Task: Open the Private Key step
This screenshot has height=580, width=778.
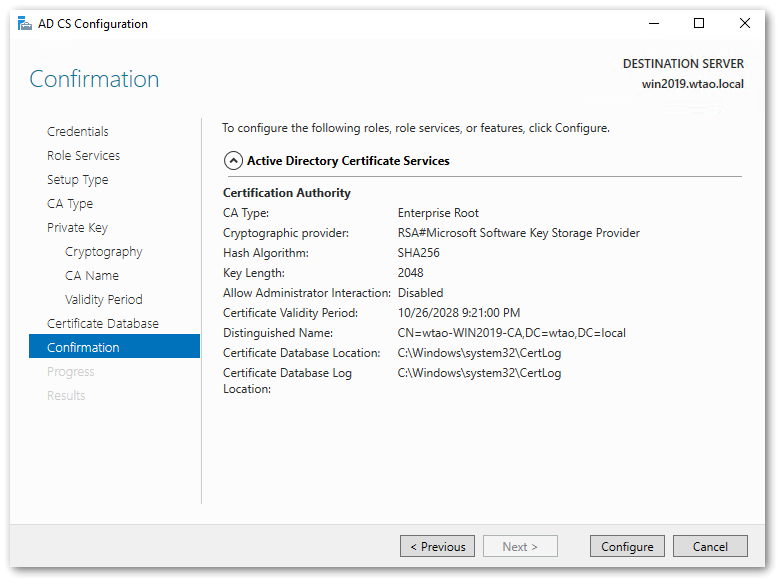Action: 77,227
